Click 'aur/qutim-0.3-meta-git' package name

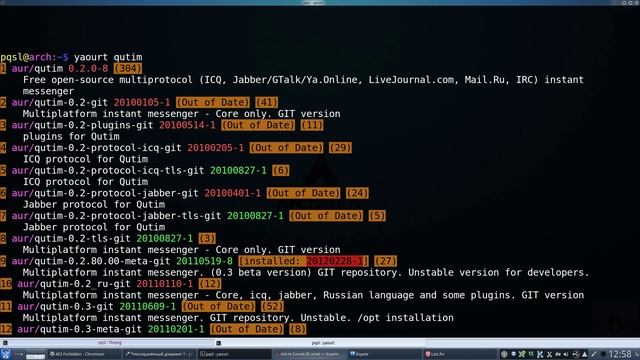tap(80, 329)
